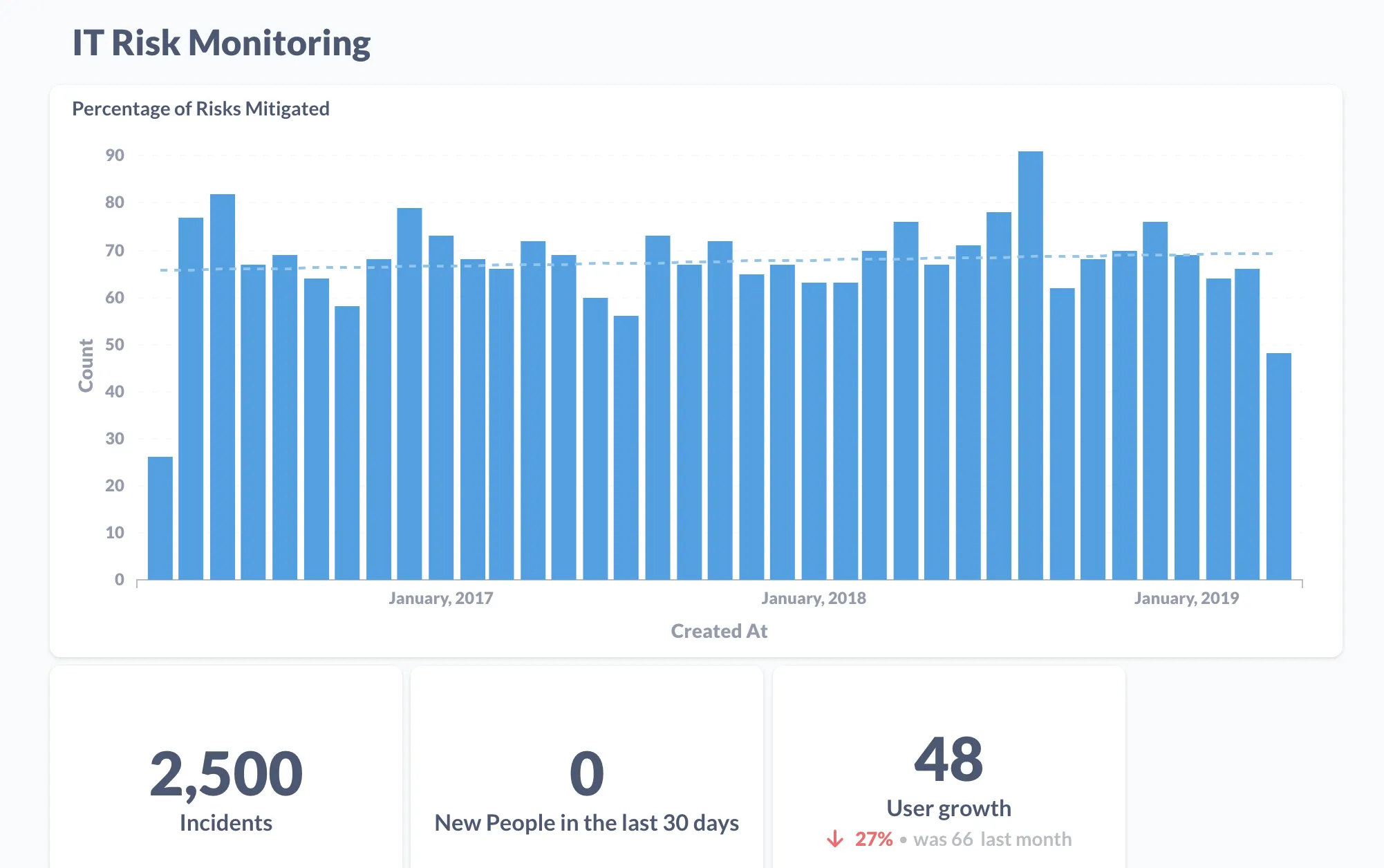
Task: Click the 'was 66 last month' text
Action: coord(992,839)
